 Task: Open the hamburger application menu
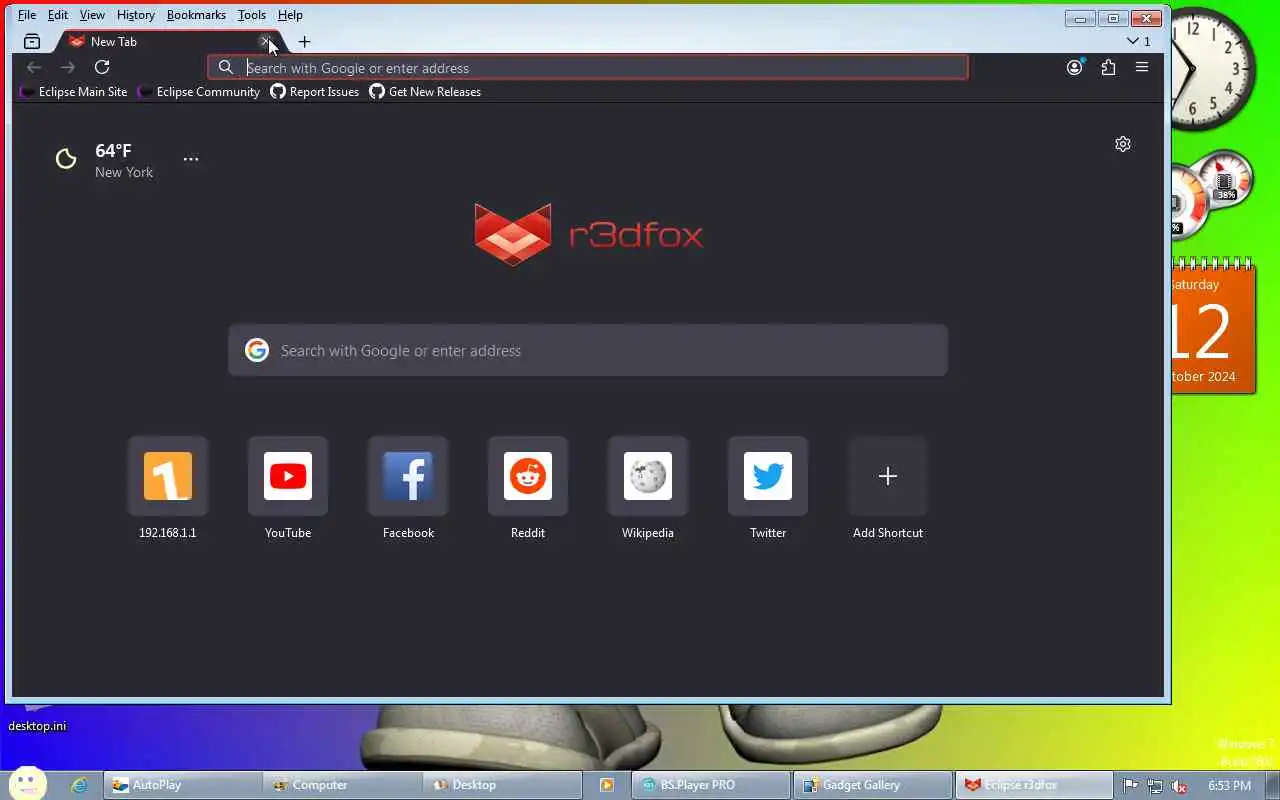click(x=1142, y=67)
